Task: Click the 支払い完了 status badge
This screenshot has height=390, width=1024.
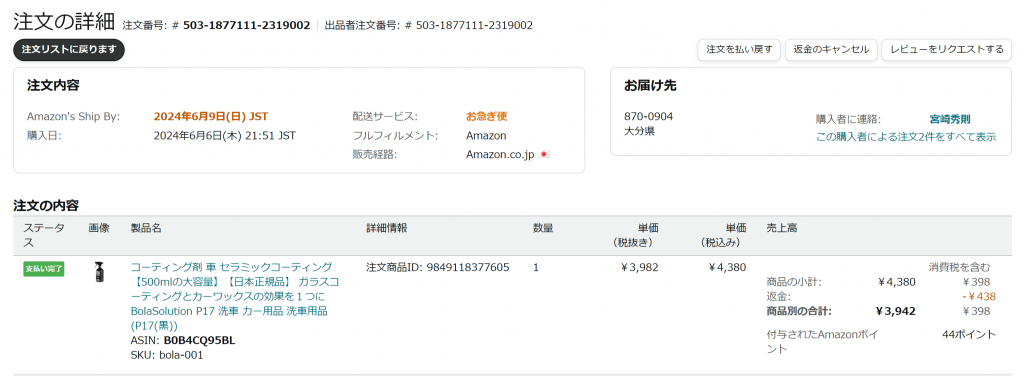Action: click(x=44, y=268)
